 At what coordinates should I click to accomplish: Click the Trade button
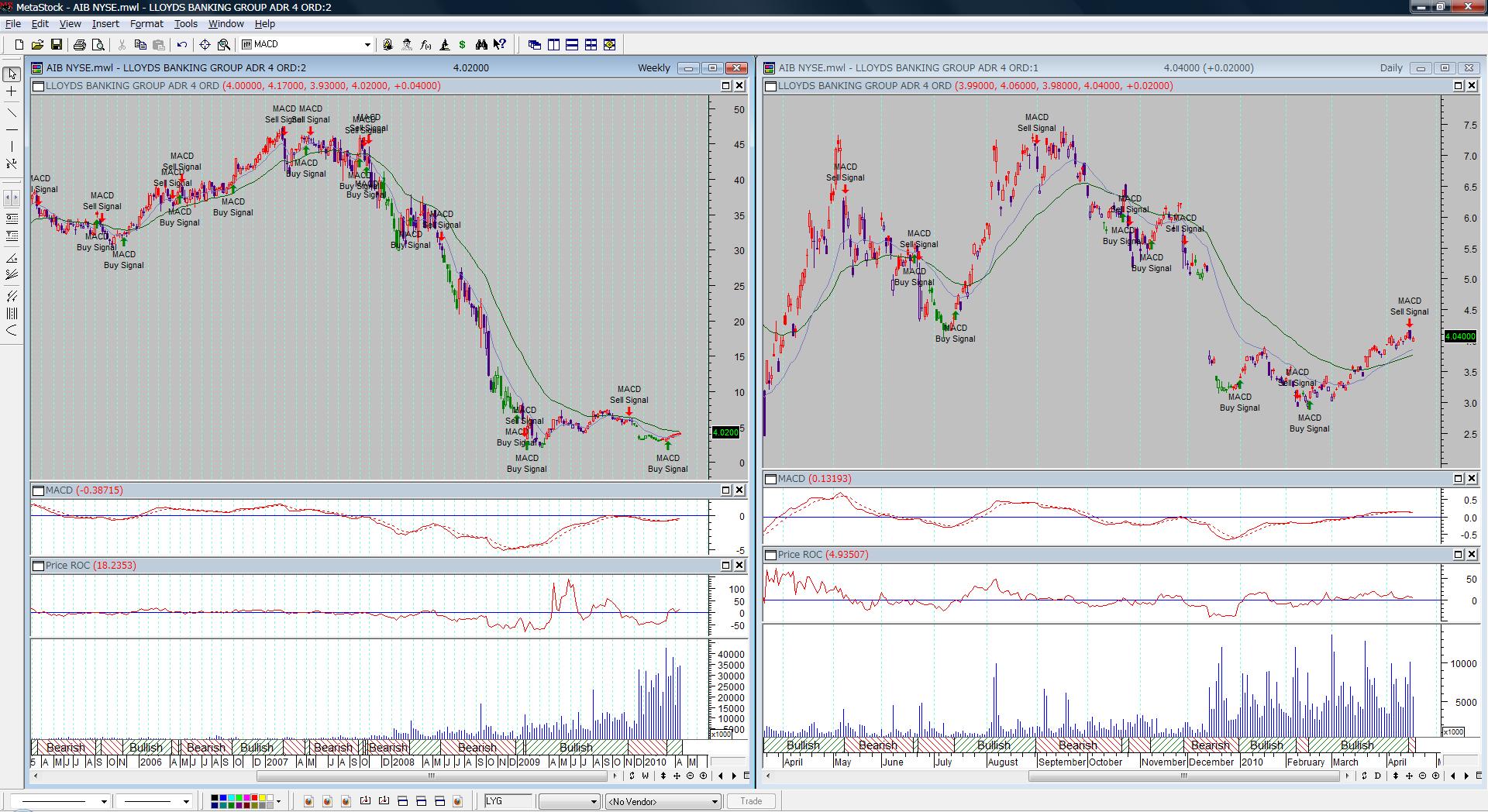pyautogui.click(x=750, y=801)
